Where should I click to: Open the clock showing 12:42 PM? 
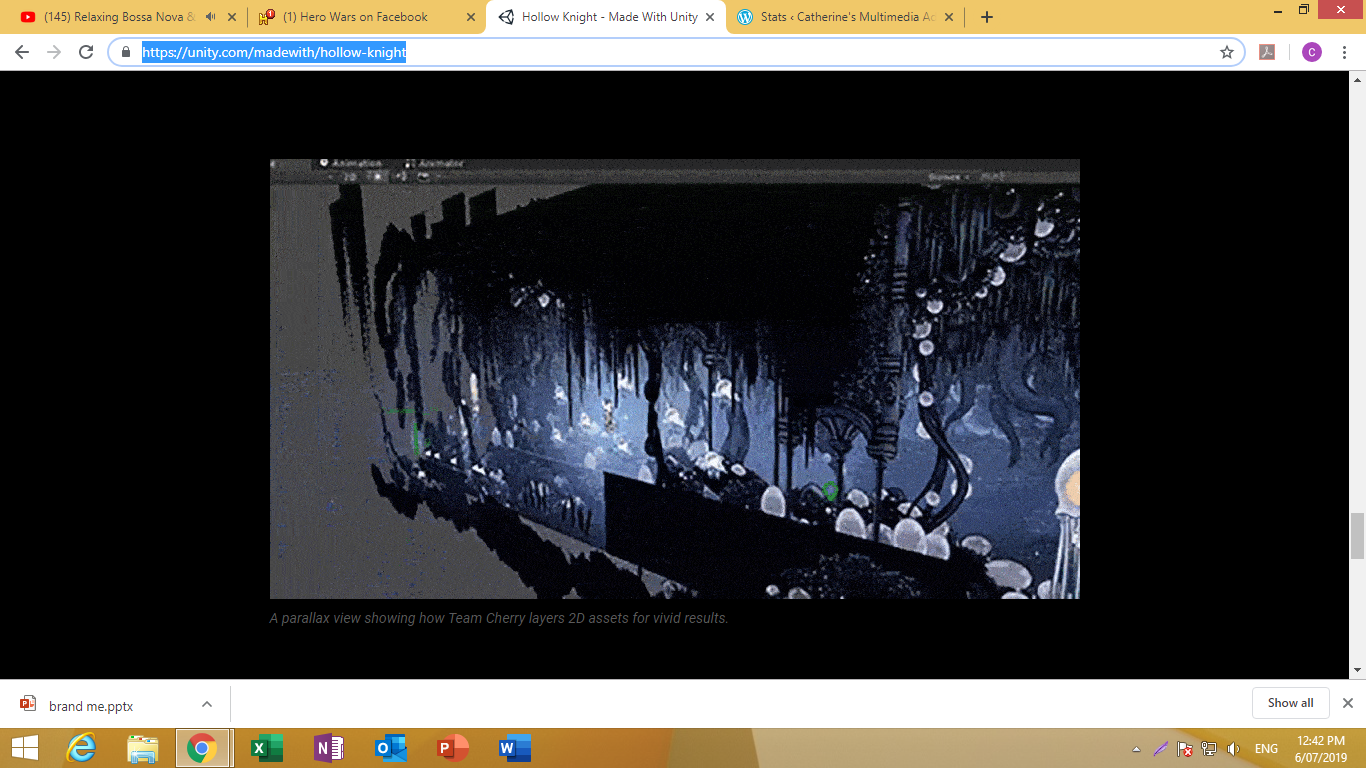tap(1321, 749)
